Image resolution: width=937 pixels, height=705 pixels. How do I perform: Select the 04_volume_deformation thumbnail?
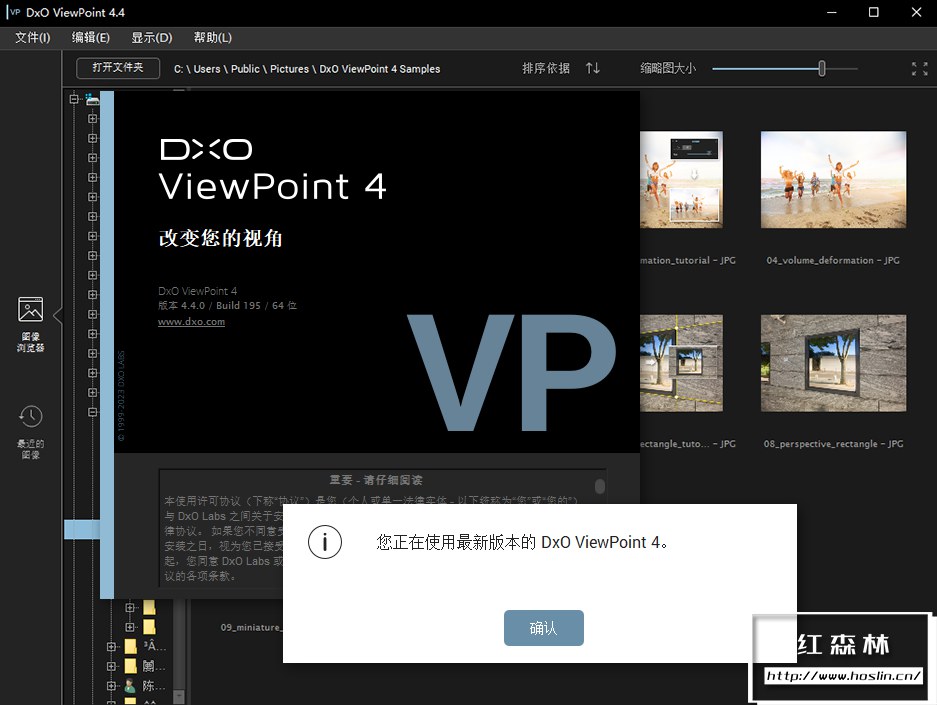point(833,179)
